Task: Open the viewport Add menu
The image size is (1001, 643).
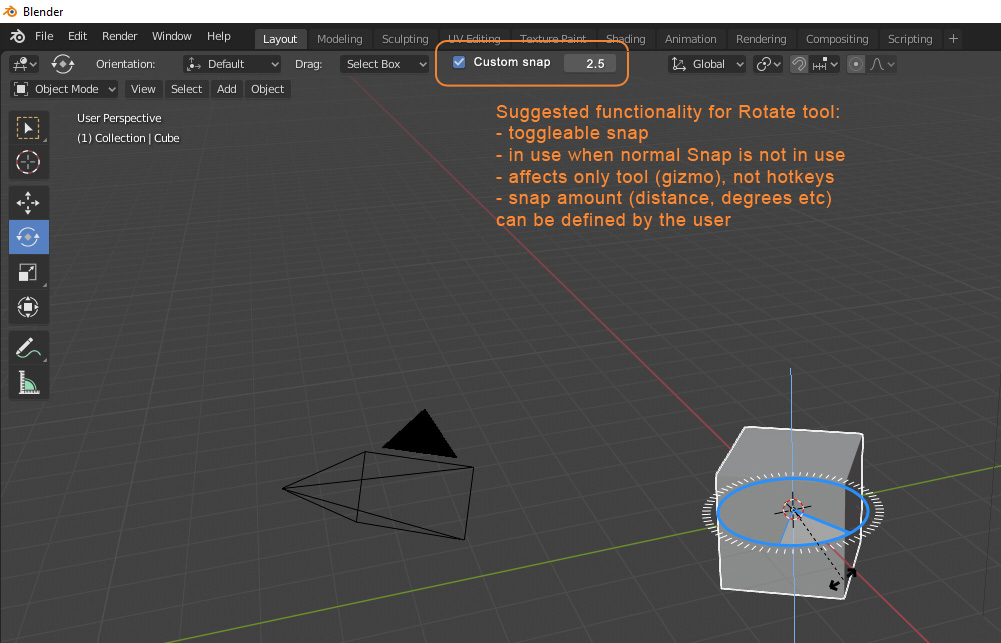Action: click(x=227, y=89)
